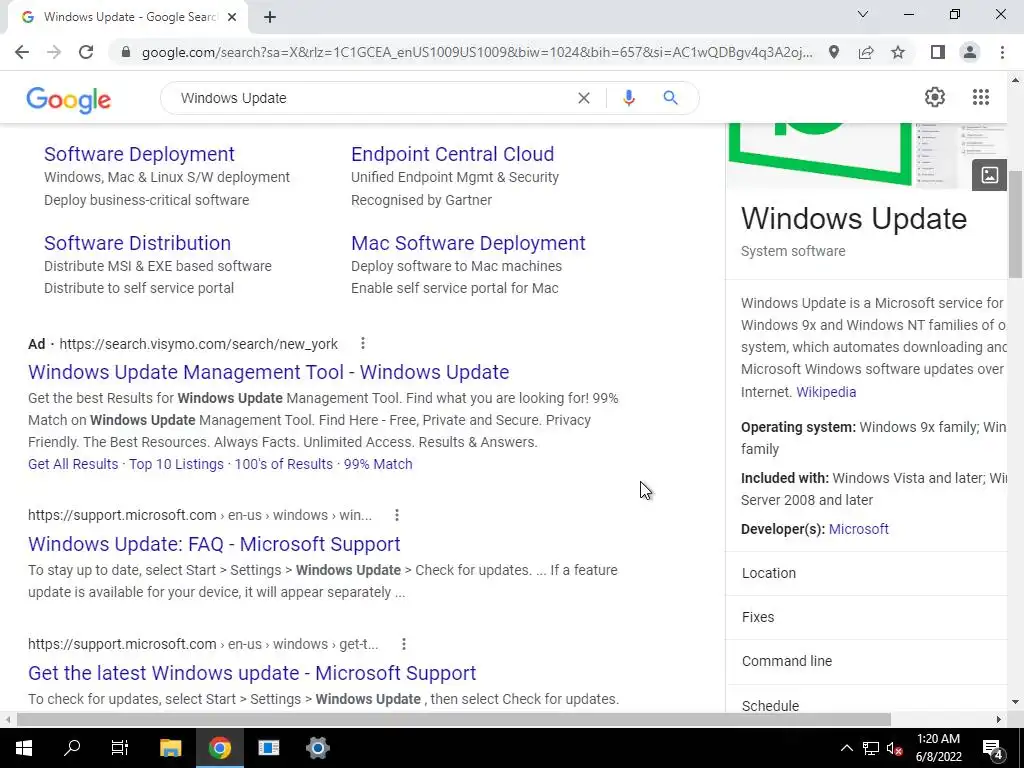Image resolution: width=1024 pixels, height=768 pixels.
Task: Click the magnifier search button
Action: (670, 98)
